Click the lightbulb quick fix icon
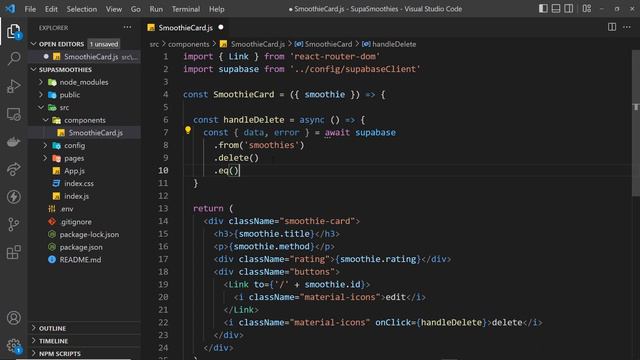 point(188,130)
